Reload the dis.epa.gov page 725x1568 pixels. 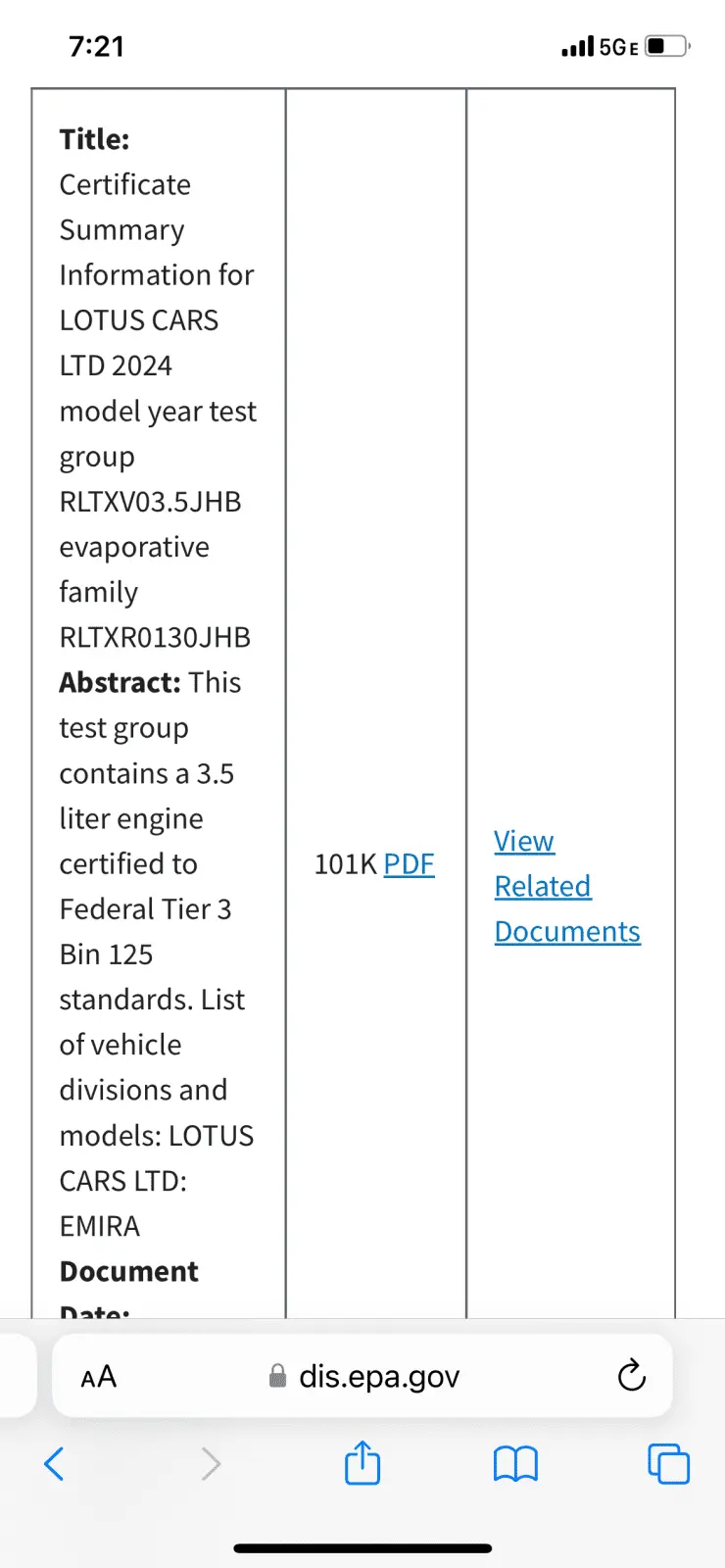[632, 1376]
